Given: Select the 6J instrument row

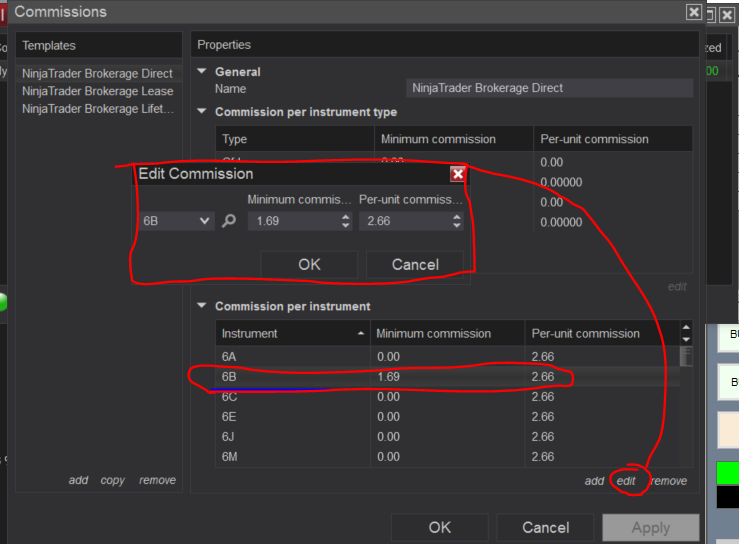Looking at the screenshot, I should click(x=448, y=437).
